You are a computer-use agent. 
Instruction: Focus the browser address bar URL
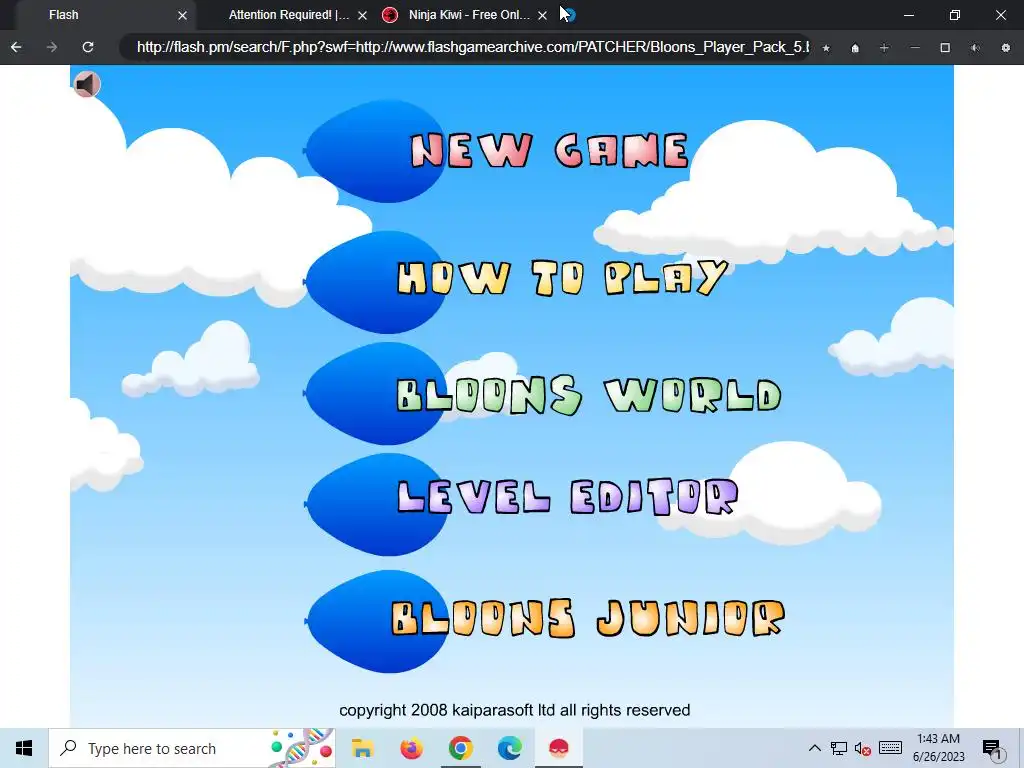465,47
